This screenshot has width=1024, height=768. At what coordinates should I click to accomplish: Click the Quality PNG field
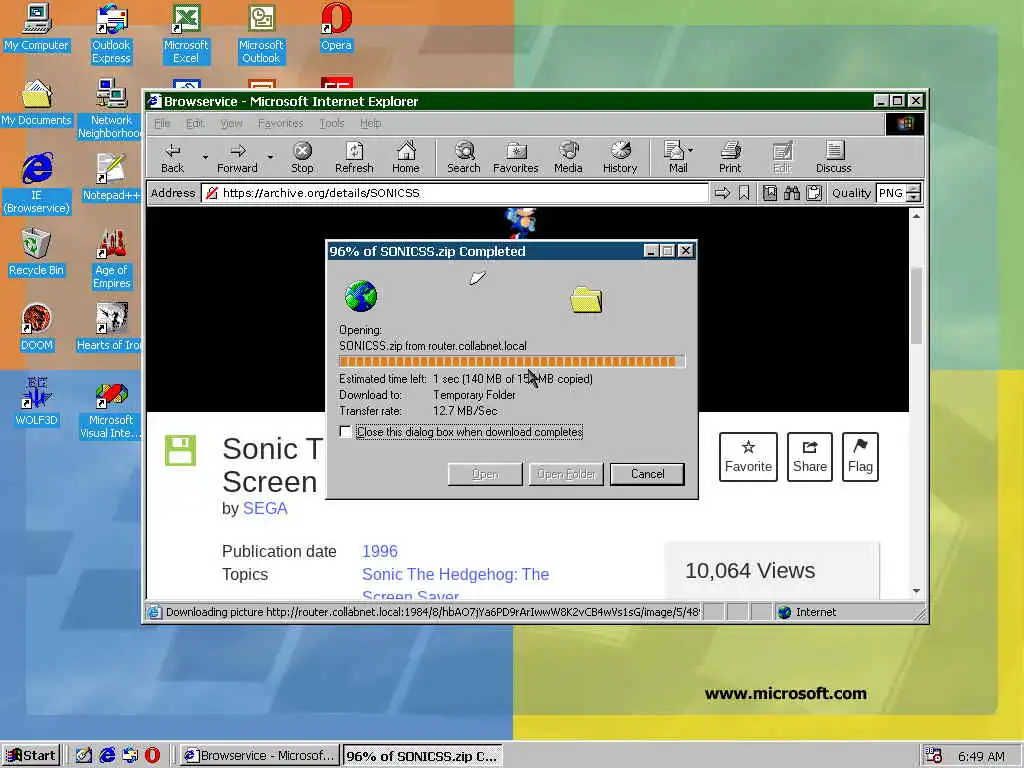(891, 193)
